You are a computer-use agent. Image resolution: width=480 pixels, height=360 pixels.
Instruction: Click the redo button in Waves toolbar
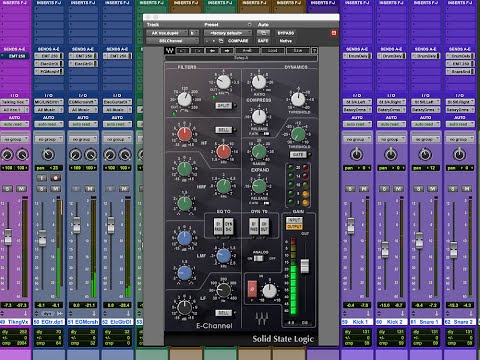198,51
